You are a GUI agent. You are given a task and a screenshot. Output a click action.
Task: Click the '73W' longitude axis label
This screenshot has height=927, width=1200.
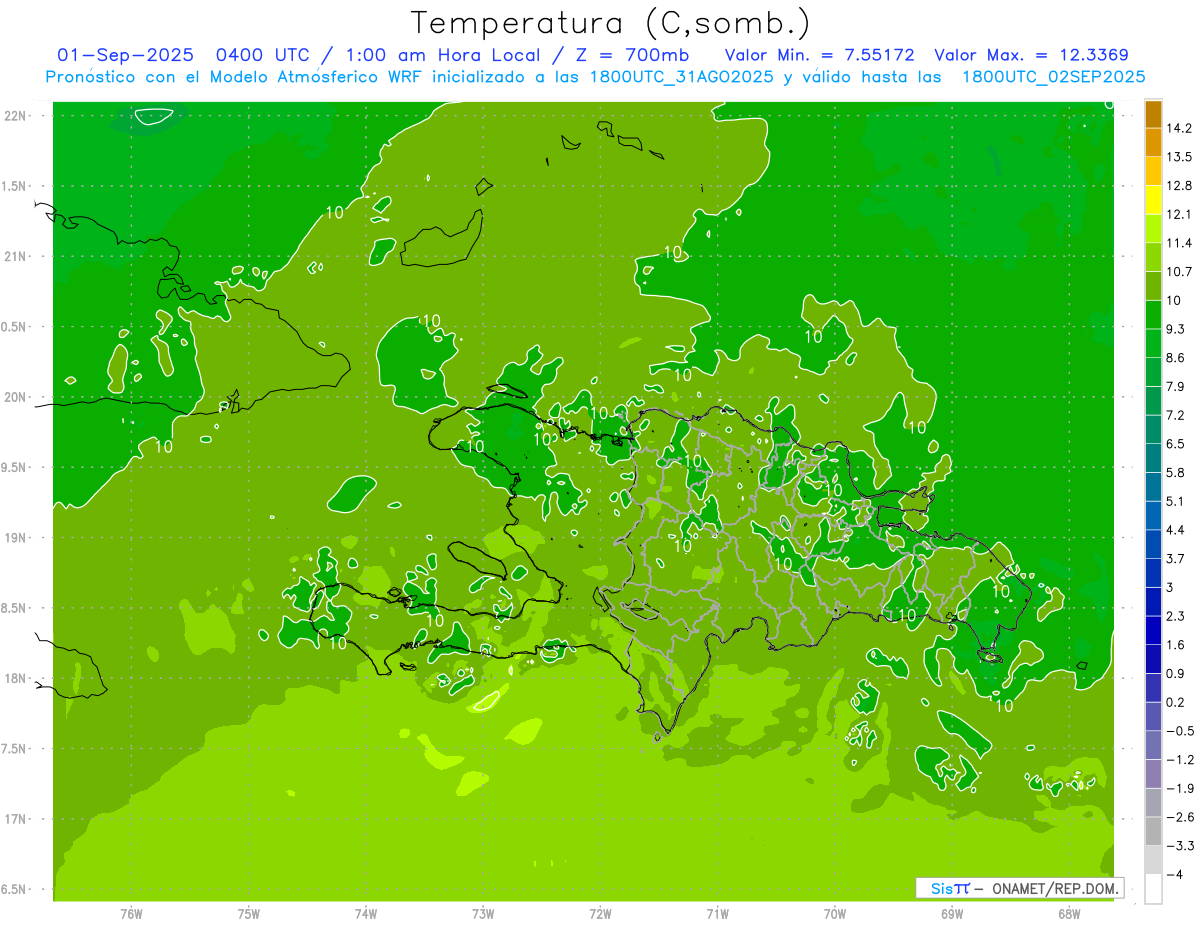(483, 913)
